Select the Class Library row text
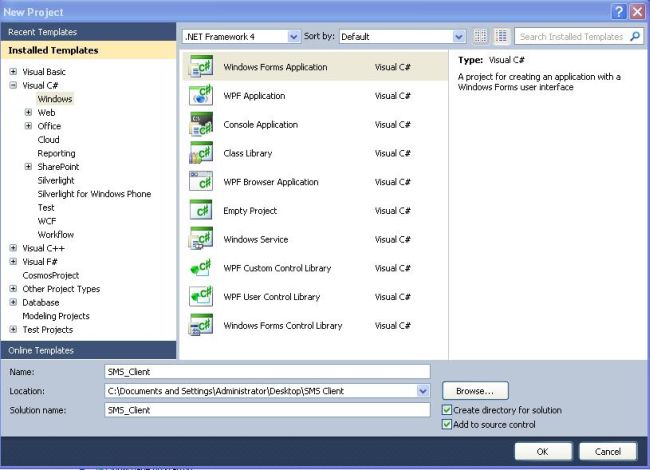 pos(247,153)
